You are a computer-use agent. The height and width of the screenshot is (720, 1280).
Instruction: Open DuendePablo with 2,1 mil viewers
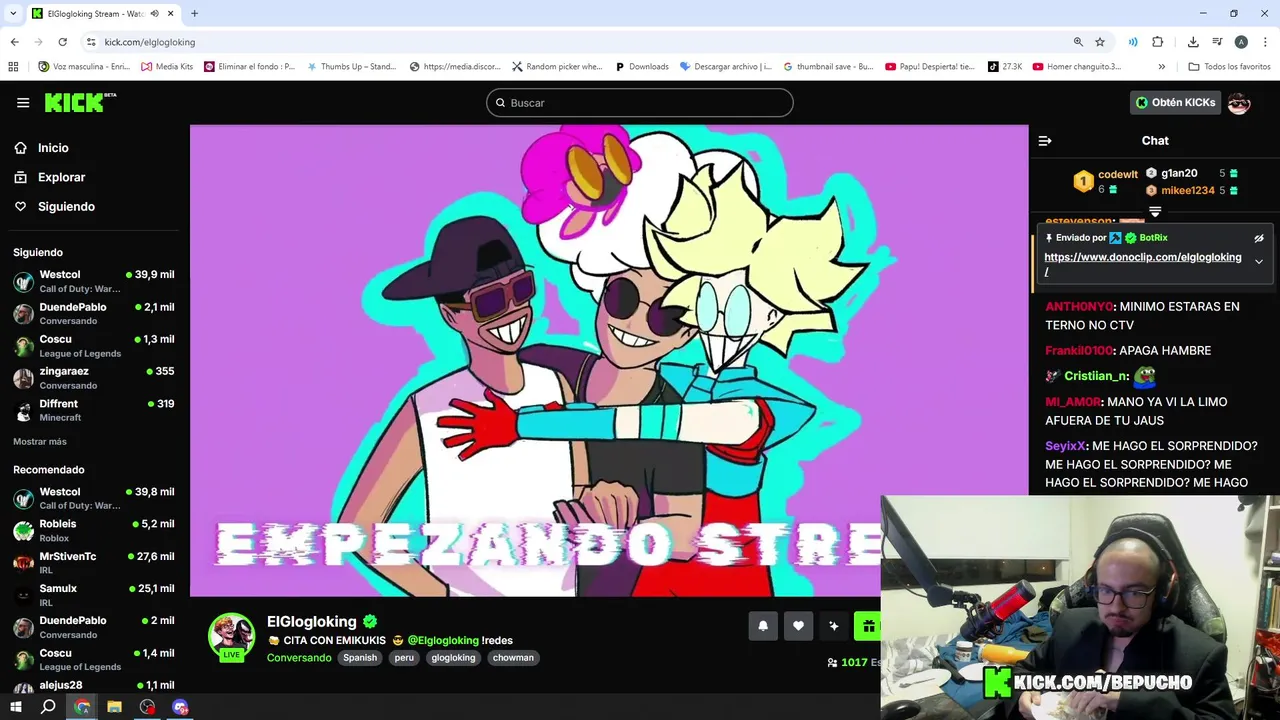pos(94,313)
